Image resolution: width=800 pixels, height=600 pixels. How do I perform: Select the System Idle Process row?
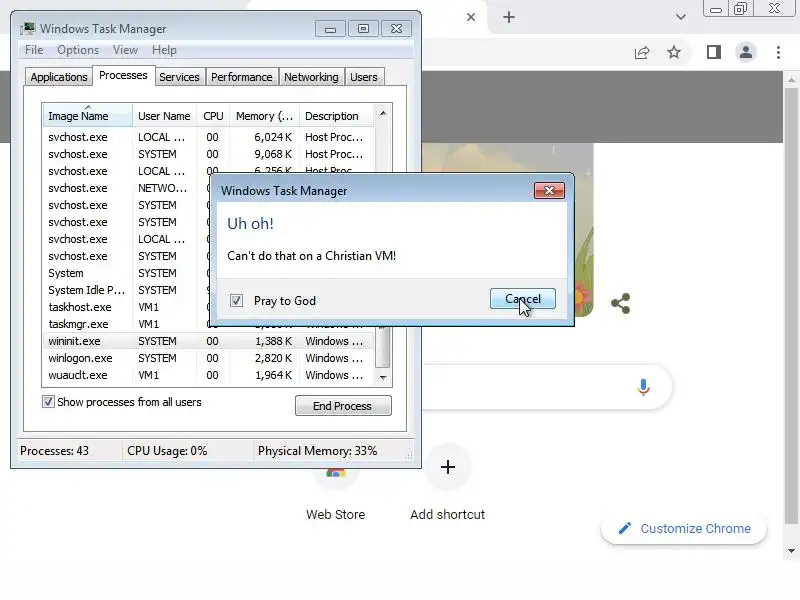coord(127,290)
